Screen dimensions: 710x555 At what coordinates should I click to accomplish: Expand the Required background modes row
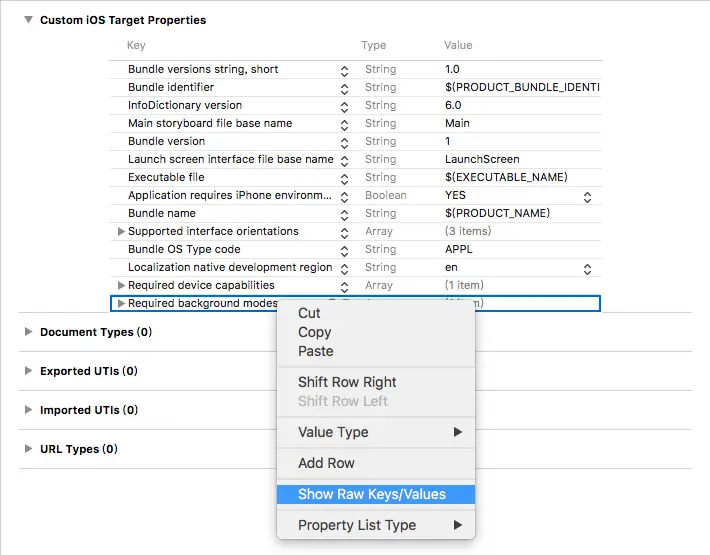click(x=121, y=304)
